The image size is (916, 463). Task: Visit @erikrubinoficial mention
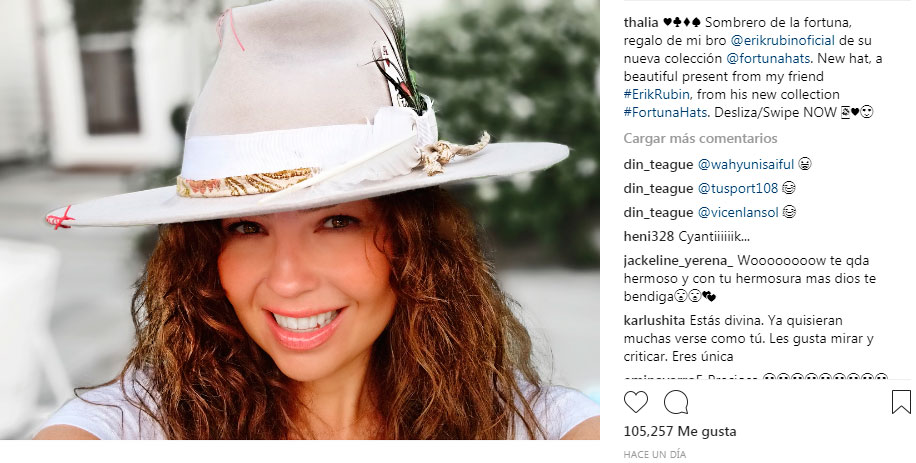click(x=783, y=41)
